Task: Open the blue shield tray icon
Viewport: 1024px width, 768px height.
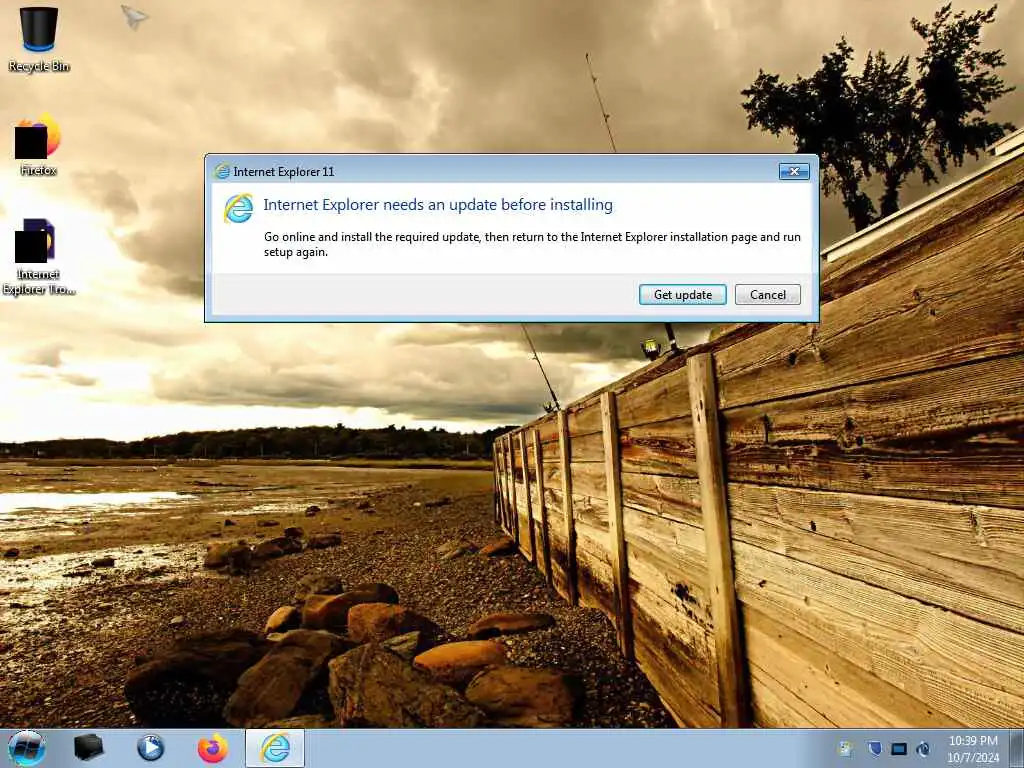Action: click(874, 748)
